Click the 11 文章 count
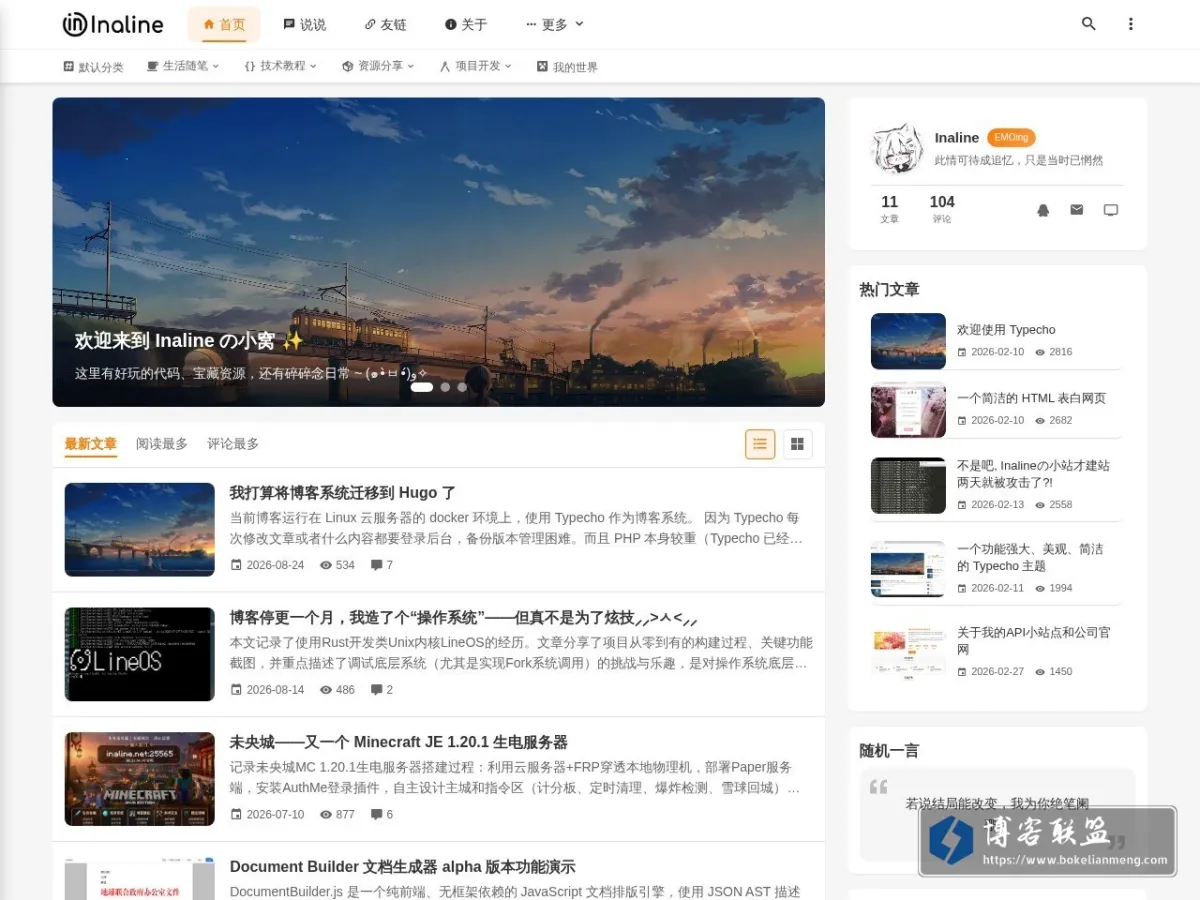Viewport: 1200px width, 900px height. (890, 209)
